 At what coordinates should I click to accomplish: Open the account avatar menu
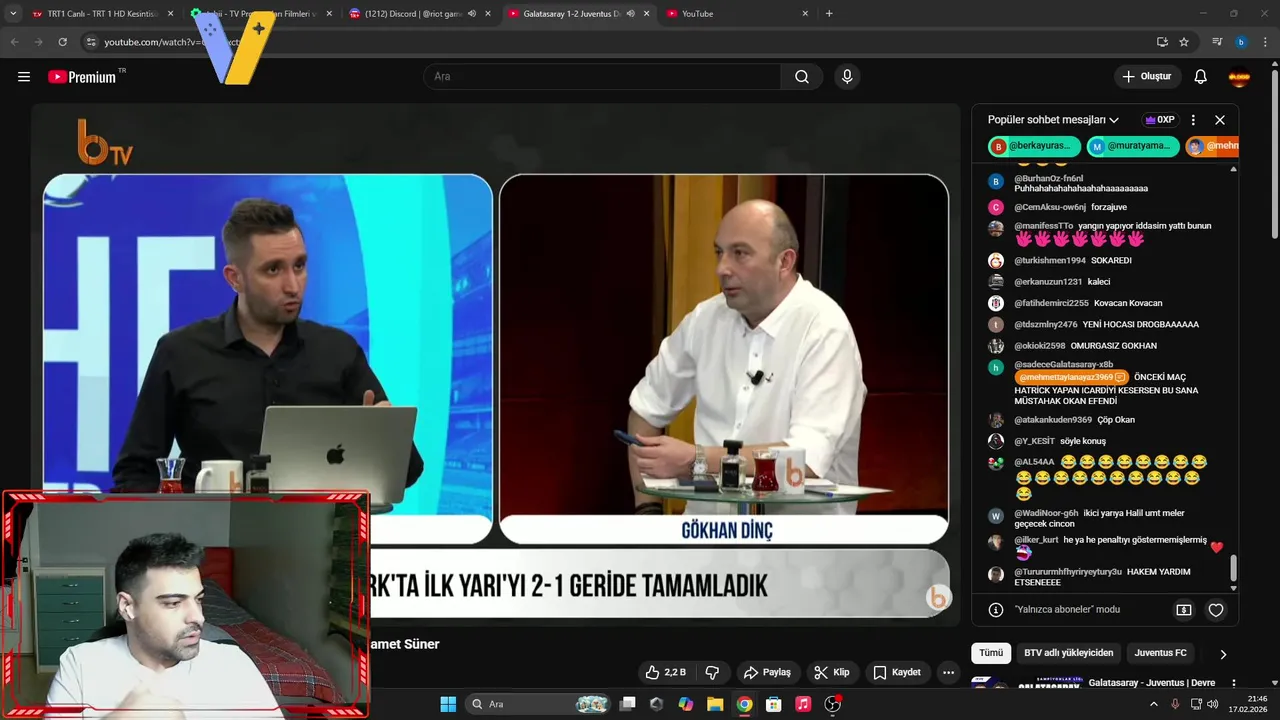(x=1239, y=77)
